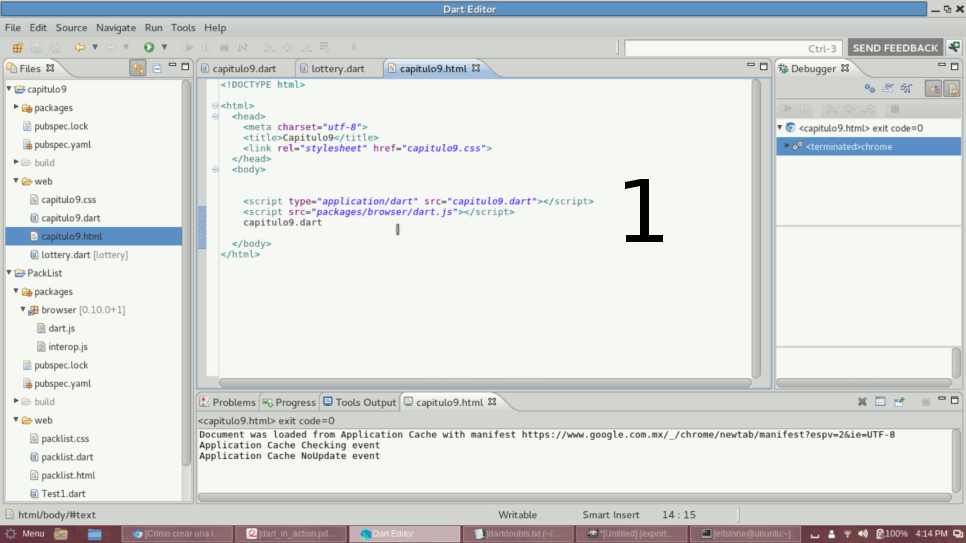This screenshot has height=543, width=966.
Task: Expand the build folder under capitulo9
Action: coord(16,162)
